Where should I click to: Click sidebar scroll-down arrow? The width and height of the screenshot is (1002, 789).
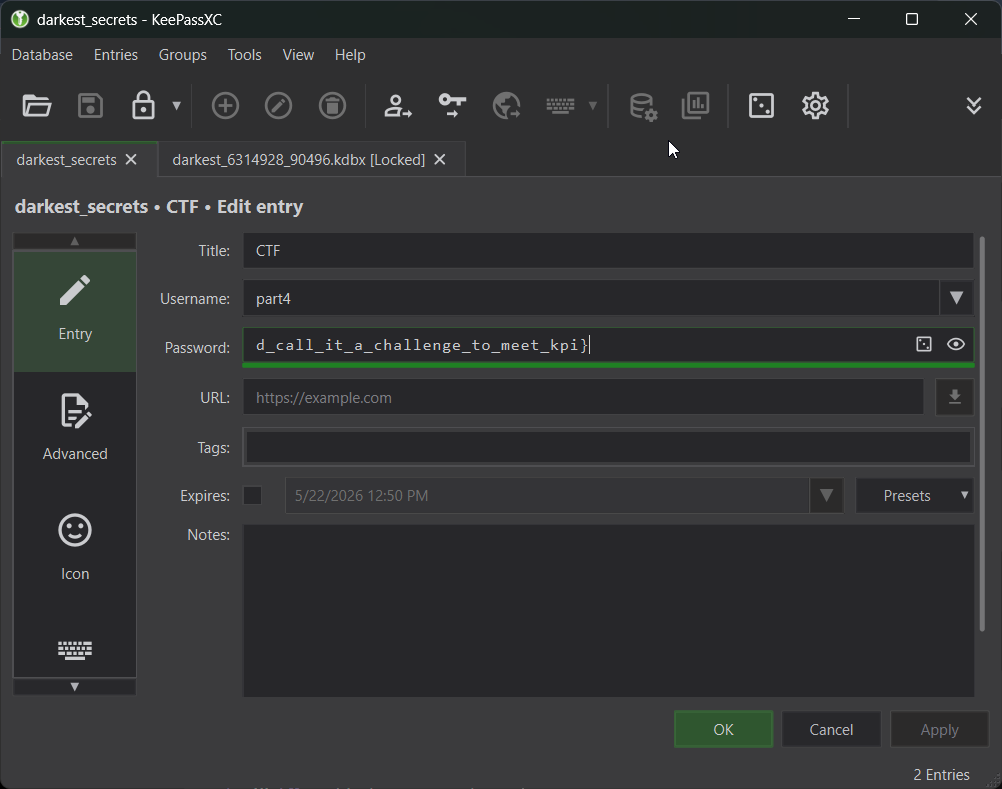tap(75, 687)
